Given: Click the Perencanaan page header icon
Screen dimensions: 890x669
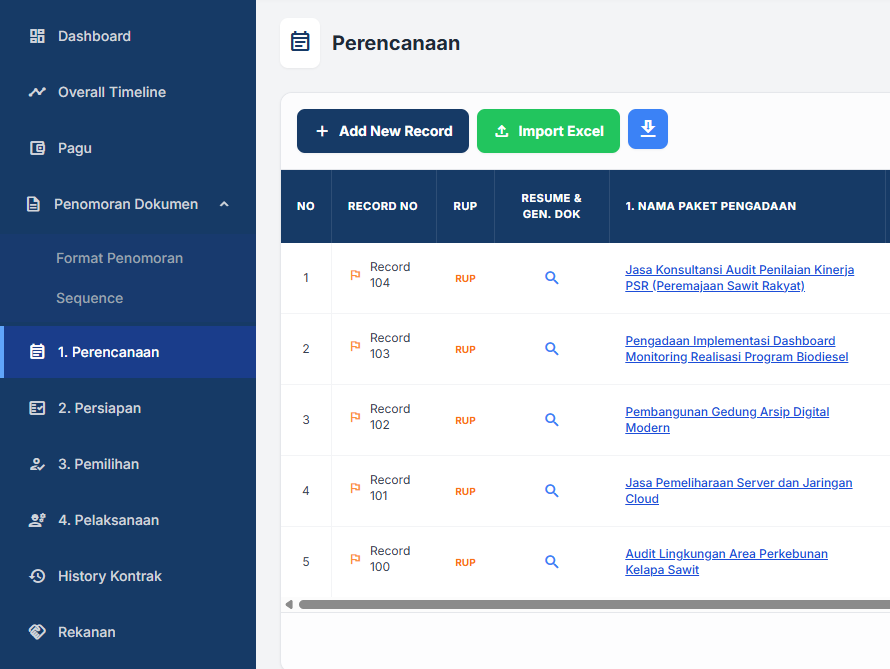Looking at the screenshot, I should 300,43.
